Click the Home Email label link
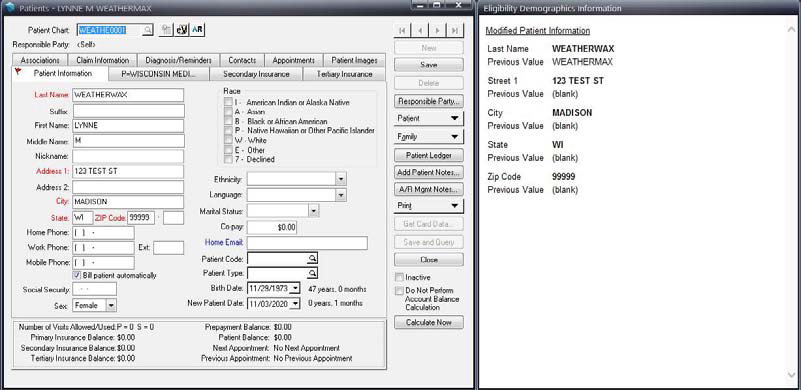 [x=224, y=242]
